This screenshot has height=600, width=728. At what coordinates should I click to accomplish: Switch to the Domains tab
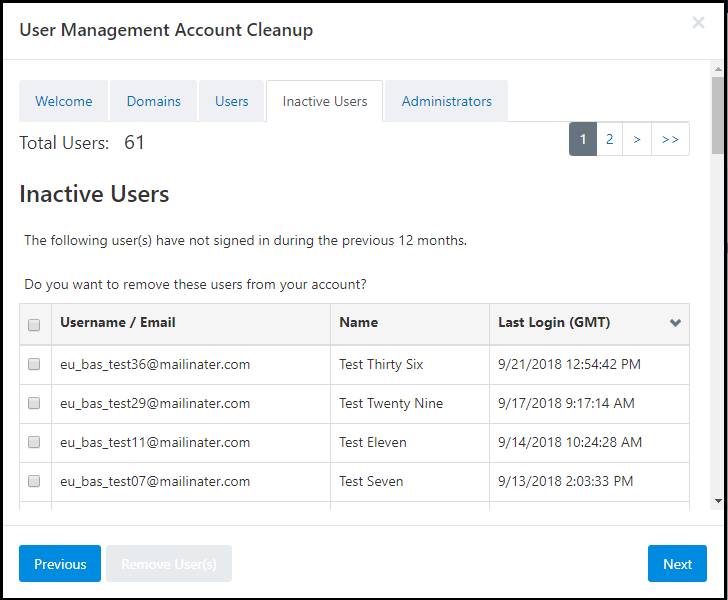[154, 101]
